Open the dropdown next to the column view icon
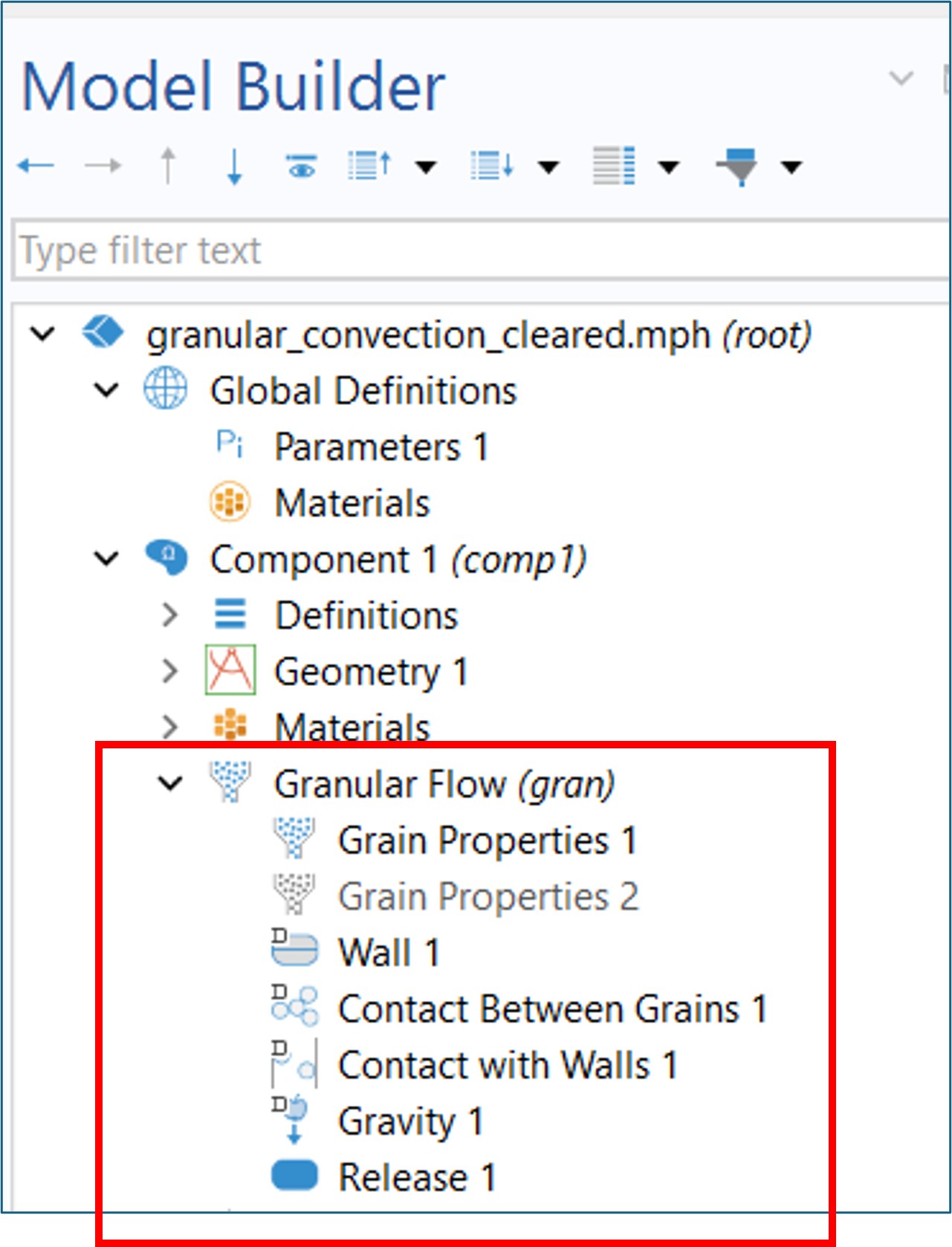The image size is (952, 1247). 669,167
